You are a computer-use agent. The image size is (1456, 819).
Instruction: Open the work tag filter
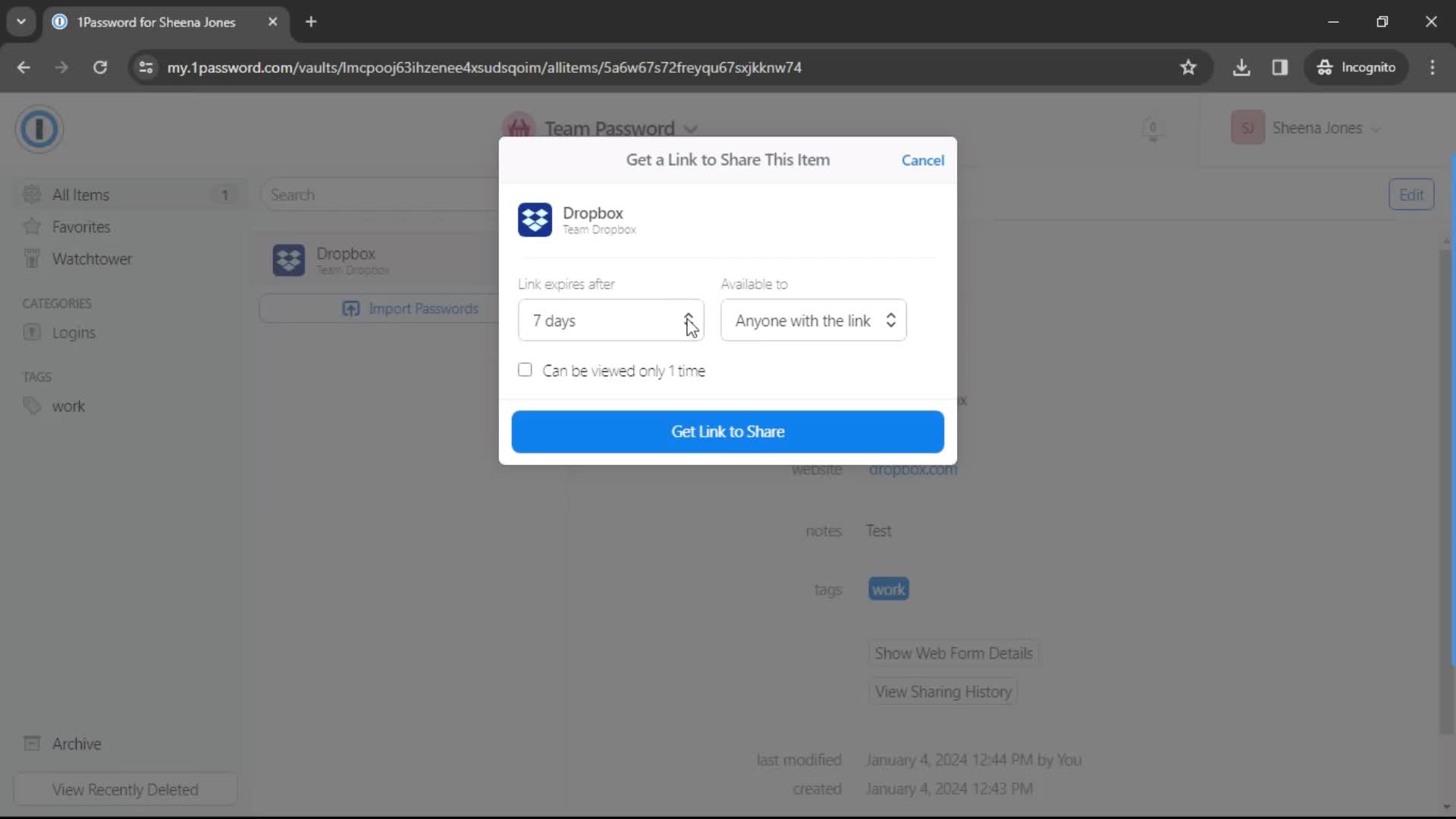[67, 406]
